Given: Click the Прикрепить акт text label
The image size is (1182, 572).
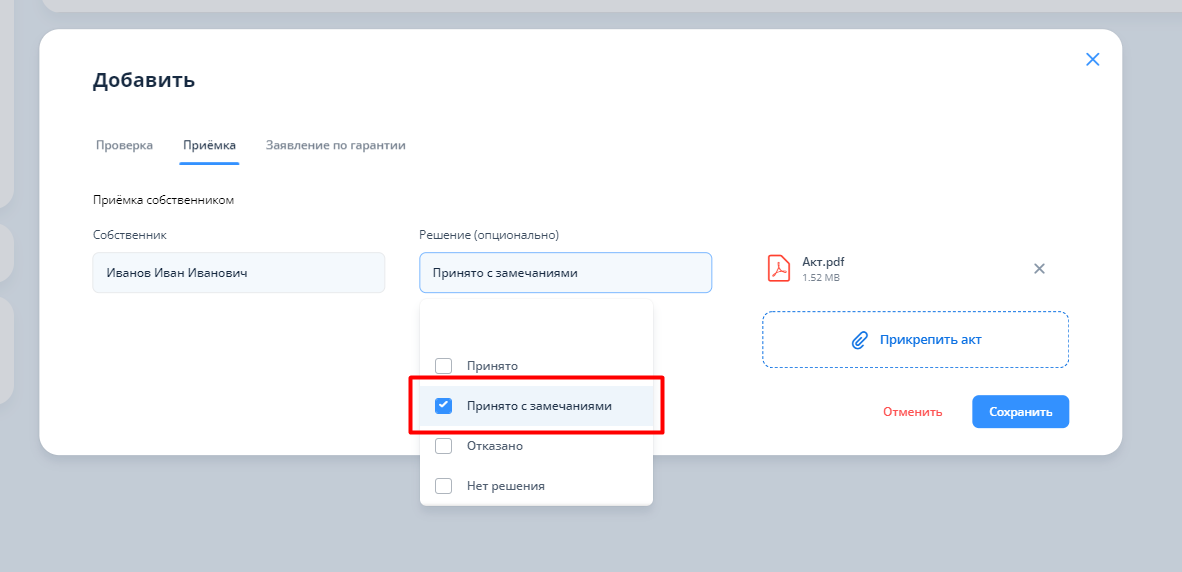Looking at the screenshot, I should pos(930,340).
